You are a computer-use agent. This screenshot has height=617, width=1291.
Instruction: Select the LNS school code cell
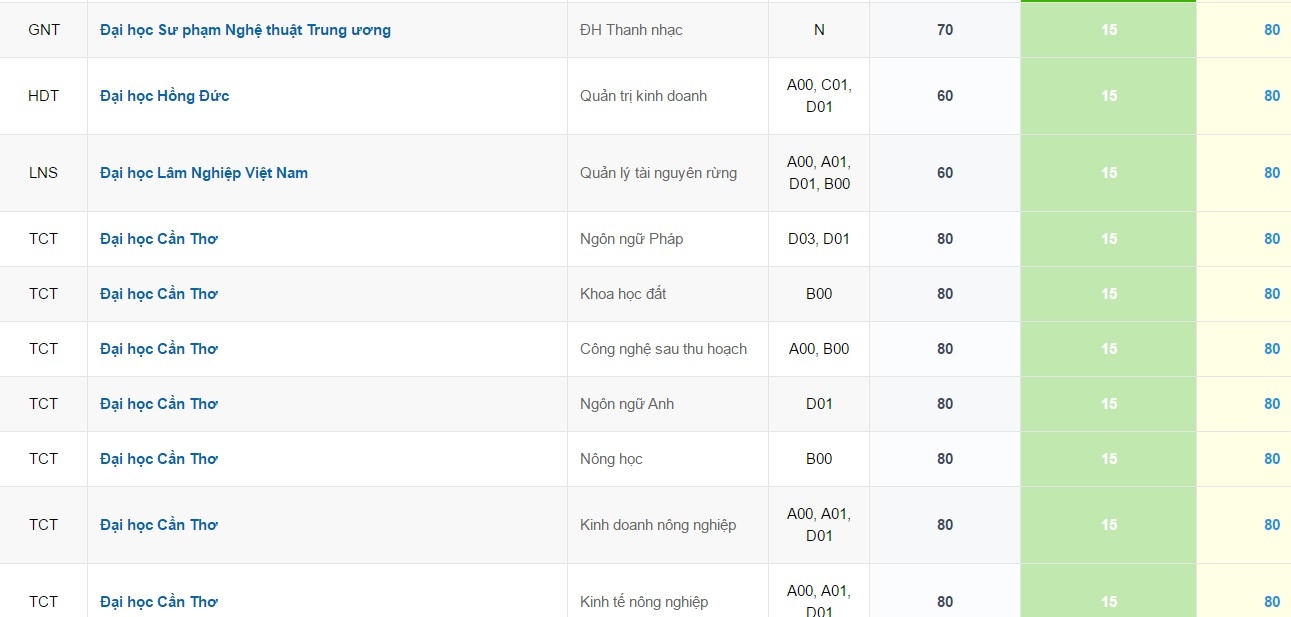[44, 173]
